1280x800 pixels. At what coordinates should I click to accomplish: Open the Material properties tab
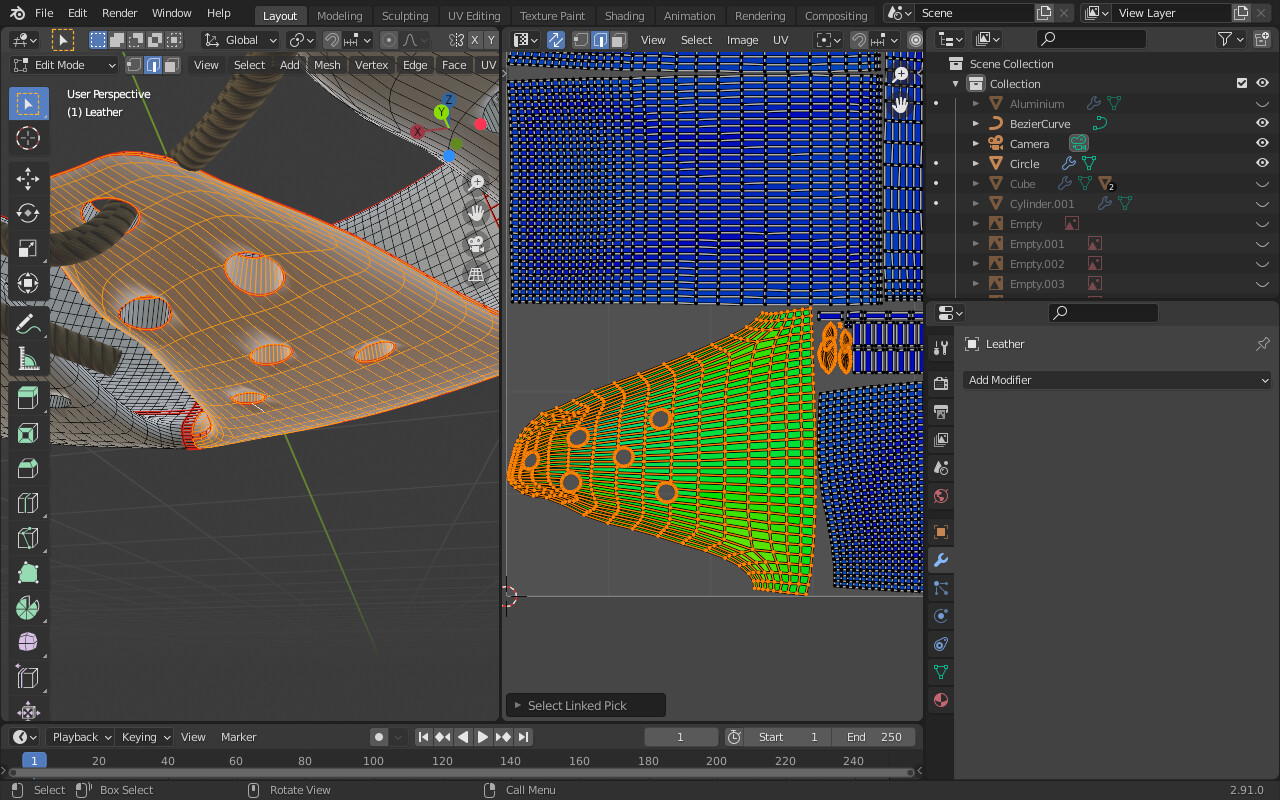tap(940, 700)
